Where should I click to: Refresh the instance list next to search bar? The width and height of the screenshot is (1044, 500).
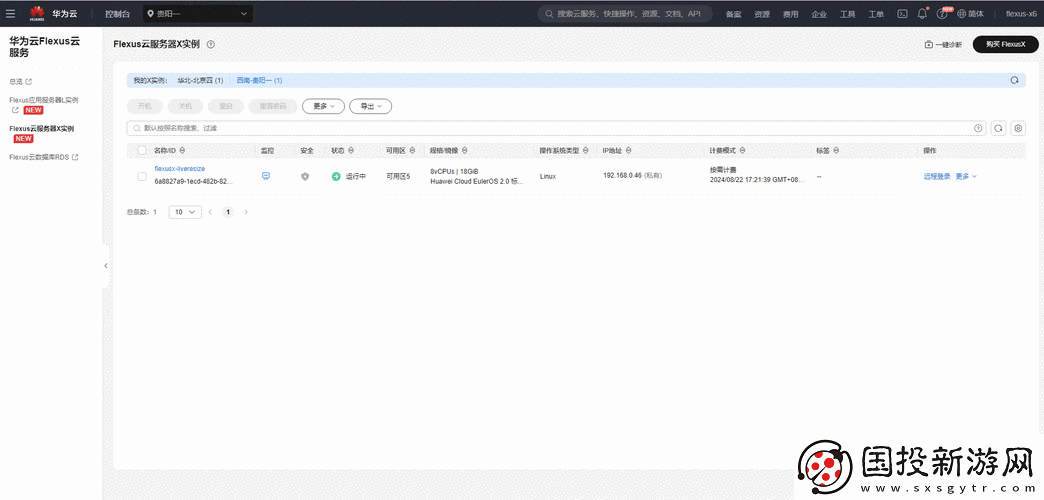(x=998, y=128)
